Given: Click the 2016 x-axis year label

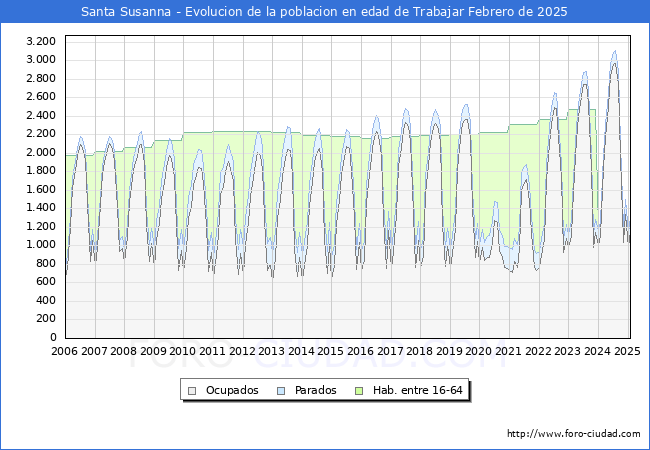Looking at the screenshot, I should [360, 351].
